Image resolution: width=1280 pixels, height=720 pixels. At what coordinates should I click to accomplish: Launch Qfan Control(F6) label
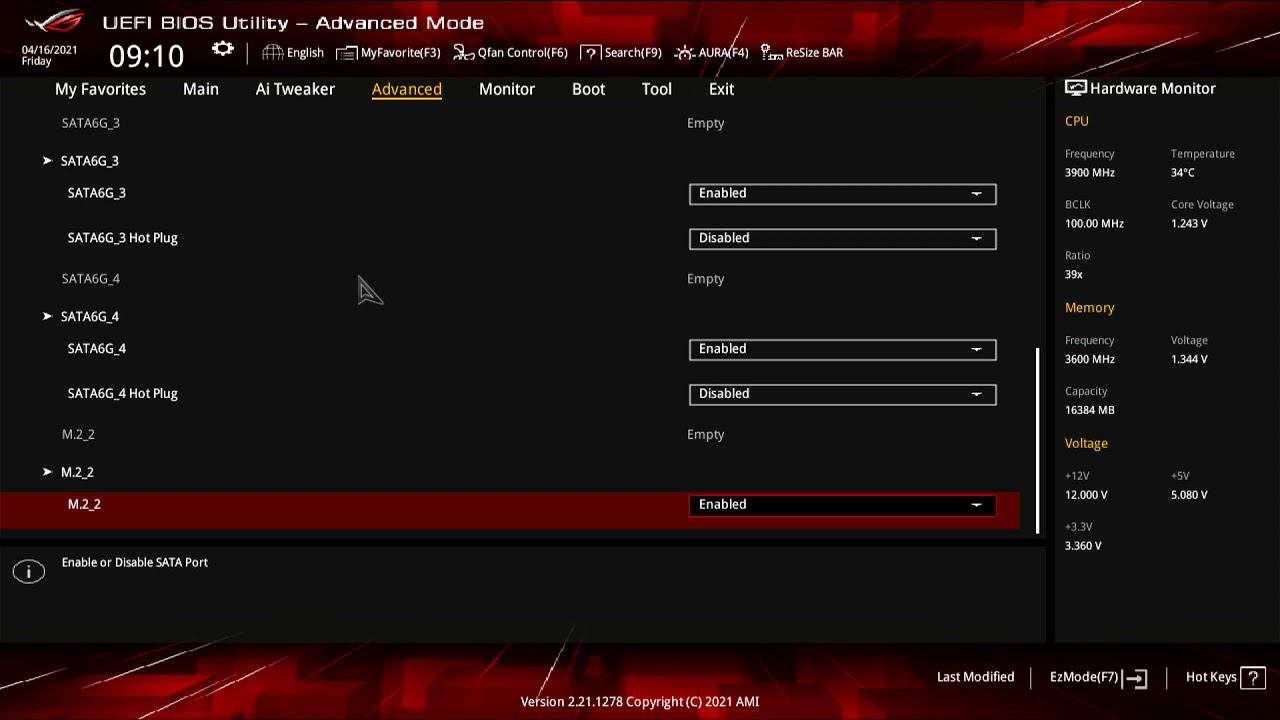pyautogui.click(x=522, y=52)
